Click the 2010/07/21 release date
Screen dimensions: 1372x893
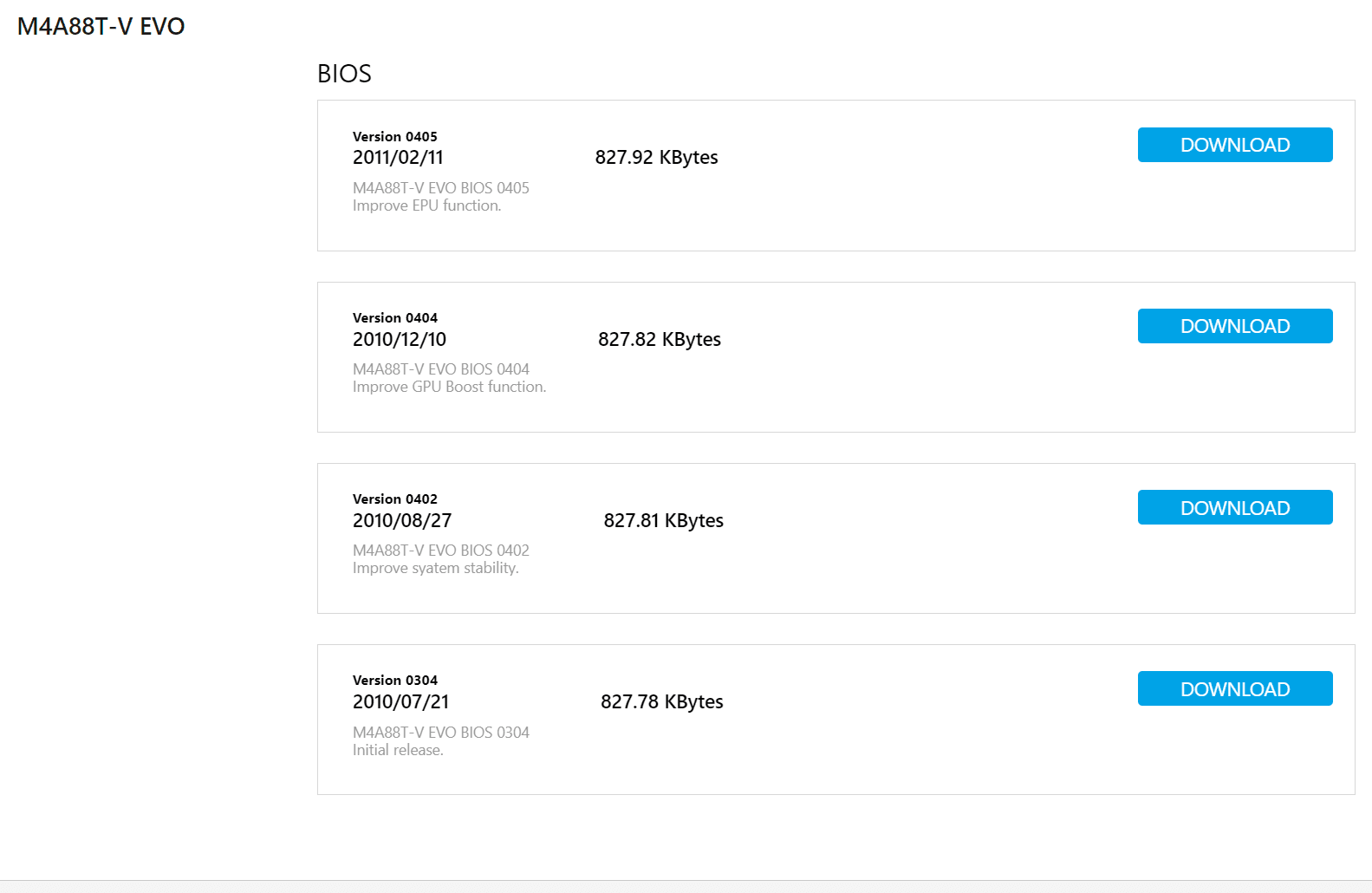tap(400, 701)
